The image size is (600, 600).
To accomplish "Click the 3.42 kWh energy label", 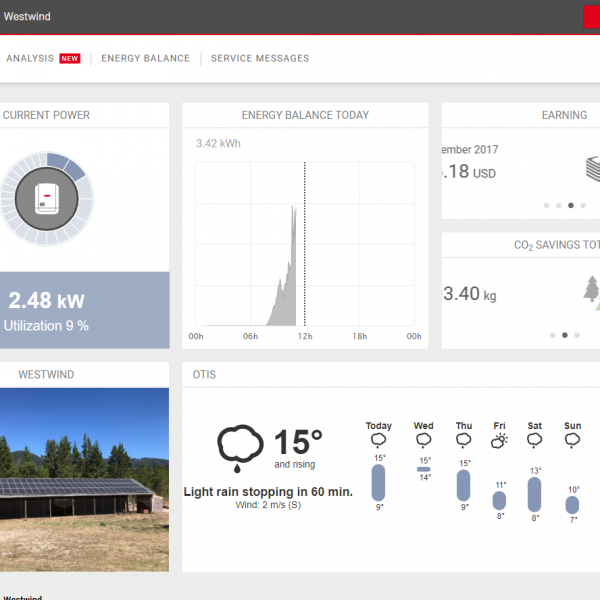I will (218, 143).
